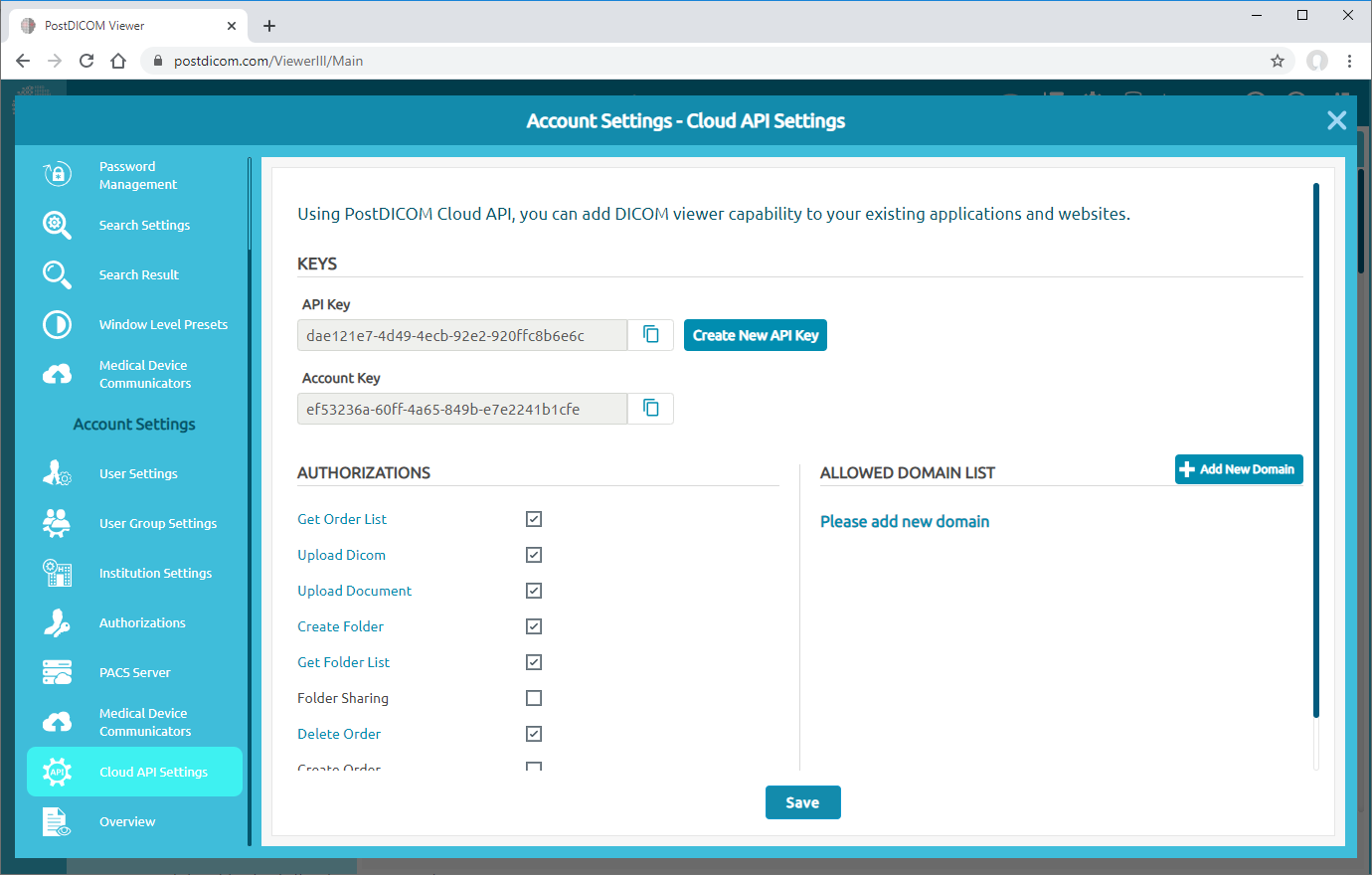Screen dimensions: 1372x875
Task: Click the Password Management lock icon
Action: click(58, 174)
